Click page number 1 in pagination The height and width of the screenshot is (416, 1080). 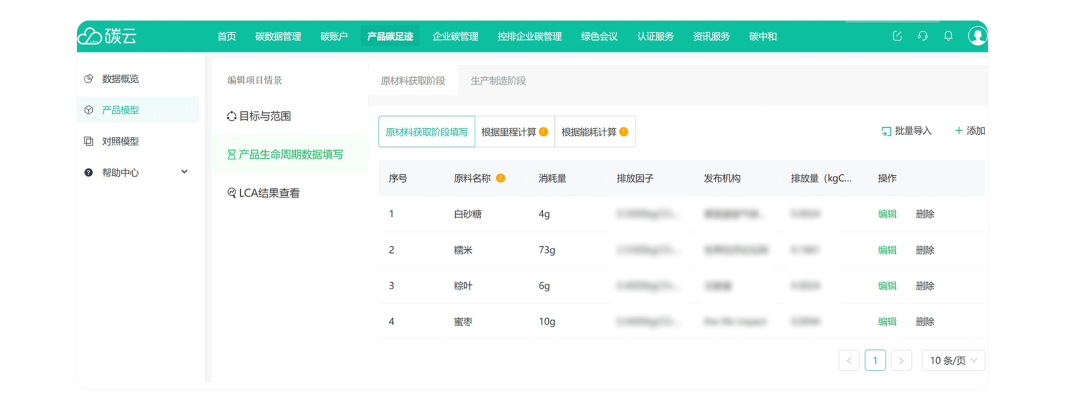875,360
